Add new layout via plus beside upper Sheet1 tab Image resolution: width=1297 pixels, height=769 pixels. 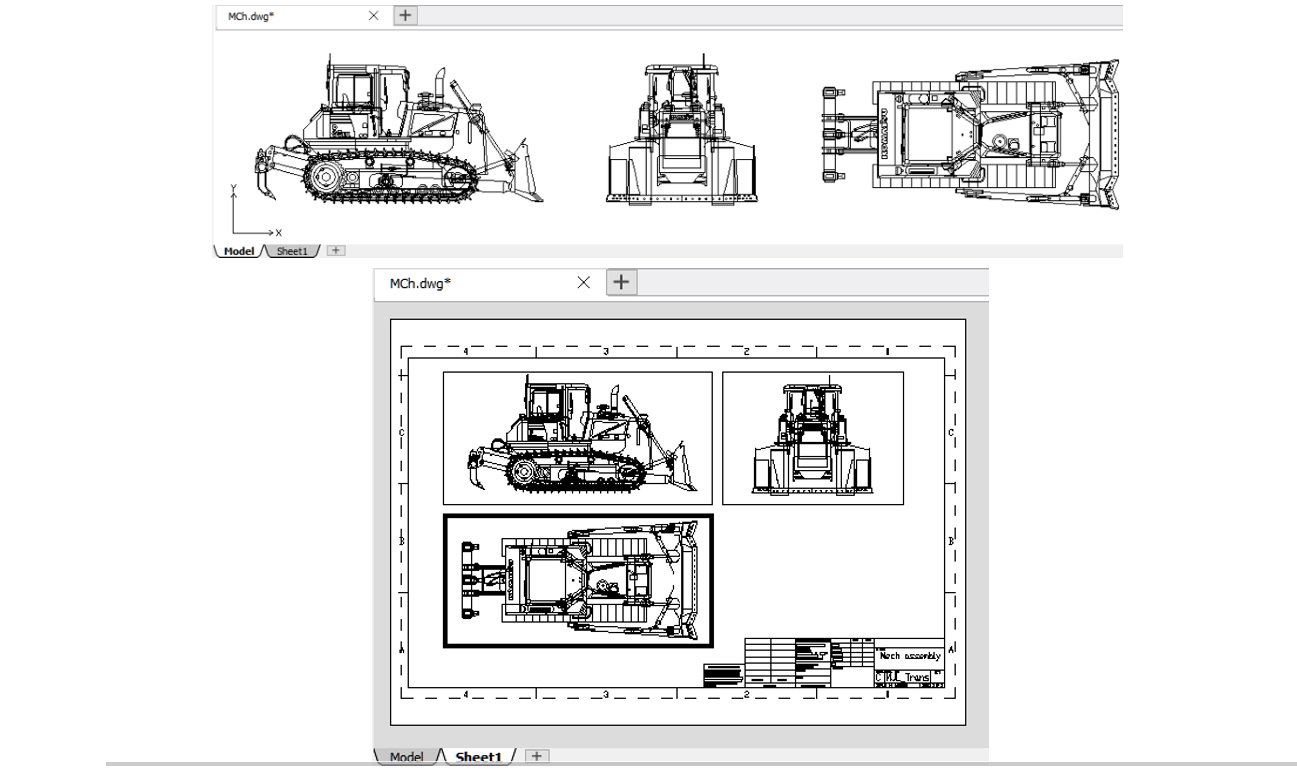[336, 251]
